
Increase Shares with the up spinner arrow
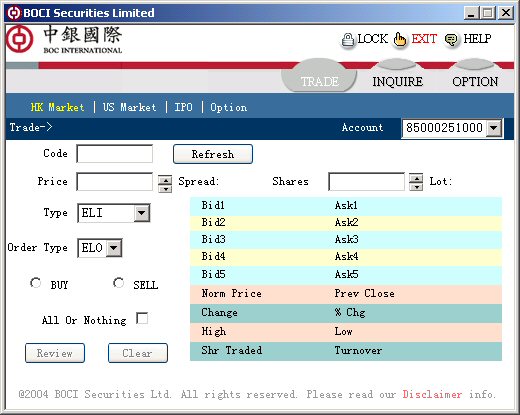[416, 178]
